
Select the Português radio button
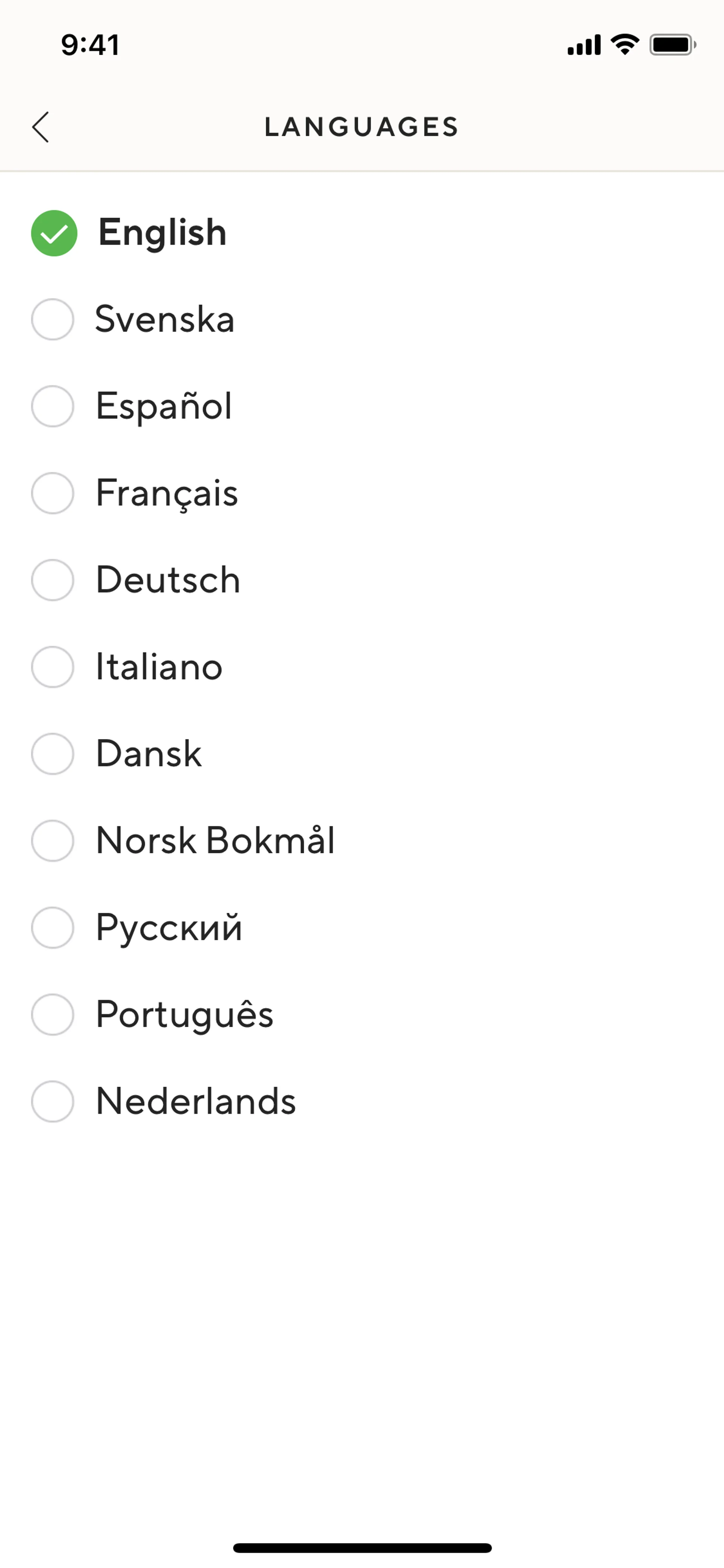coord(53,1015)
